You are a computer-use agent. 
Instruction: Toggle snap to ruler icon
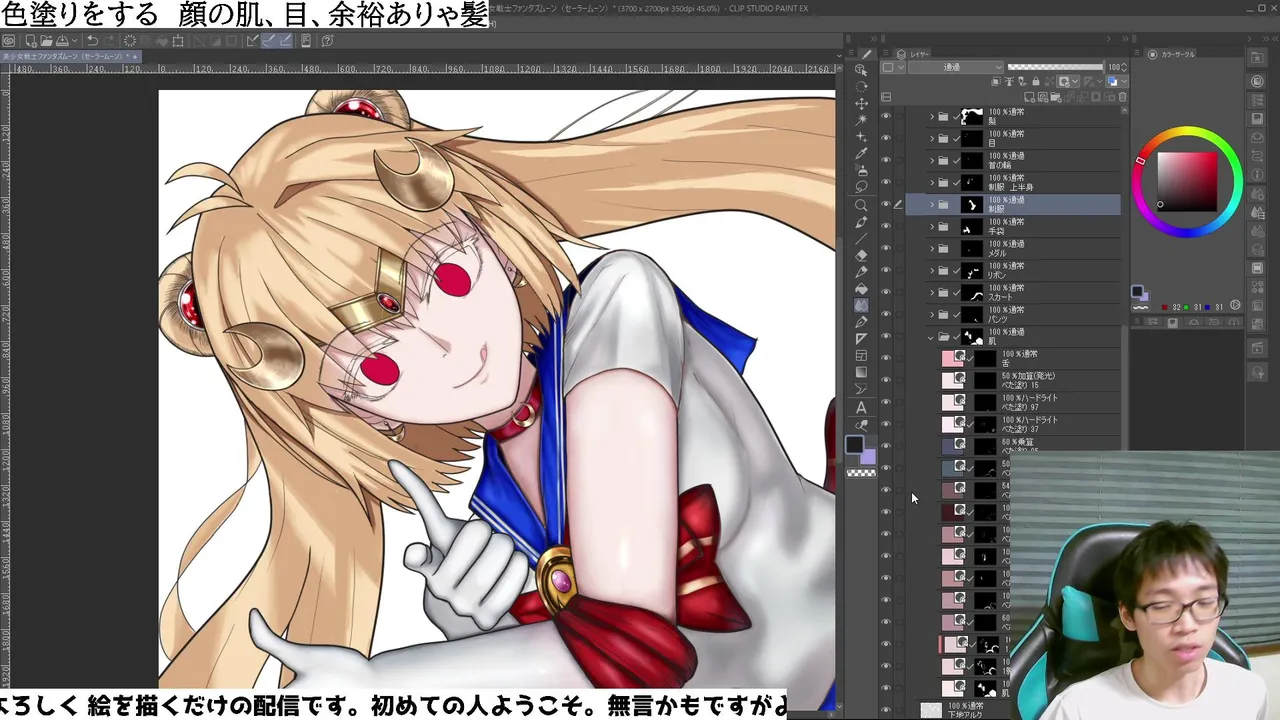click(x=252, y=41)
